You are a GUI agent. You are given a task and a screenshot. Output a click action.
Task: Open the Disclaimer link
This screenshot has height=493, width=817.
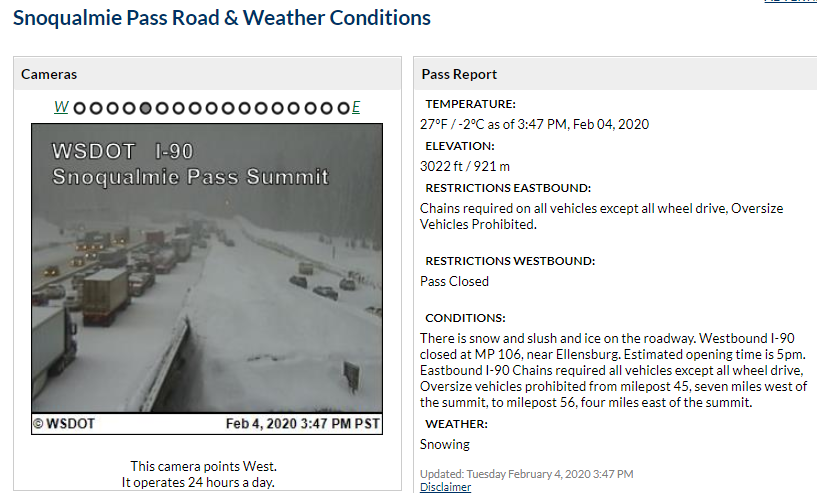click(x=445, y=487)
